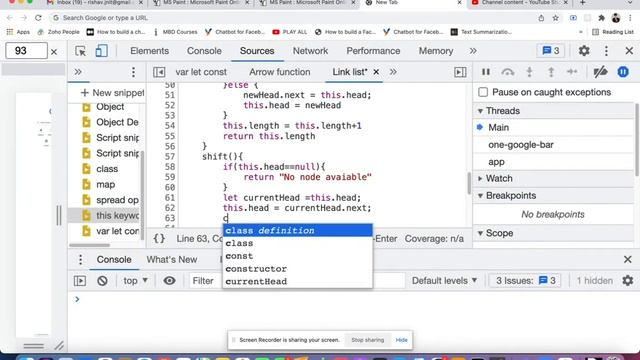Viewport: 640px width, 360px height.
Task: Show more open file tabs chevron
Action: [393, 72]
